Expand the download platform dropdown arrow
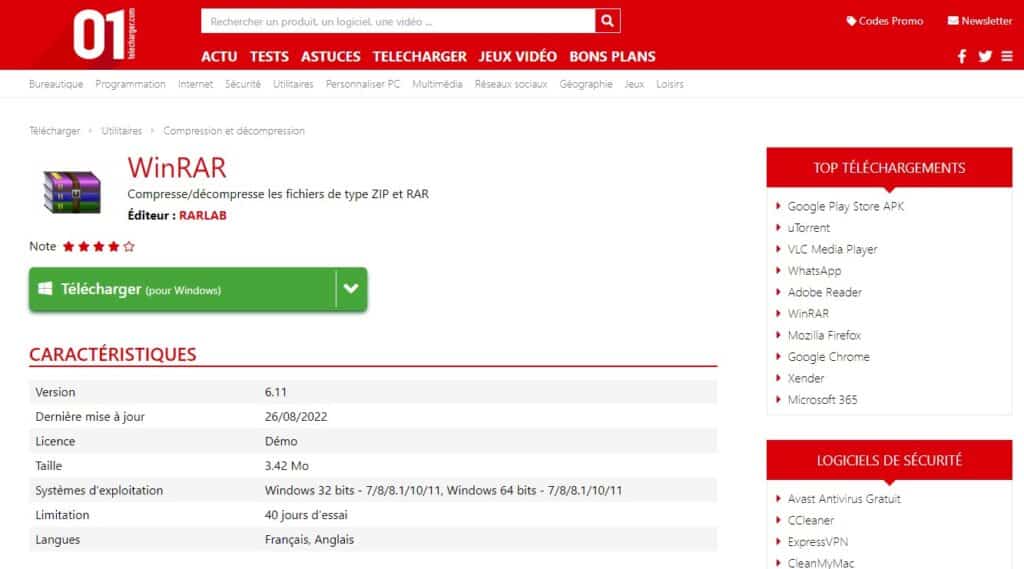Screen dimensions: 1024x569 coord(351,289)
